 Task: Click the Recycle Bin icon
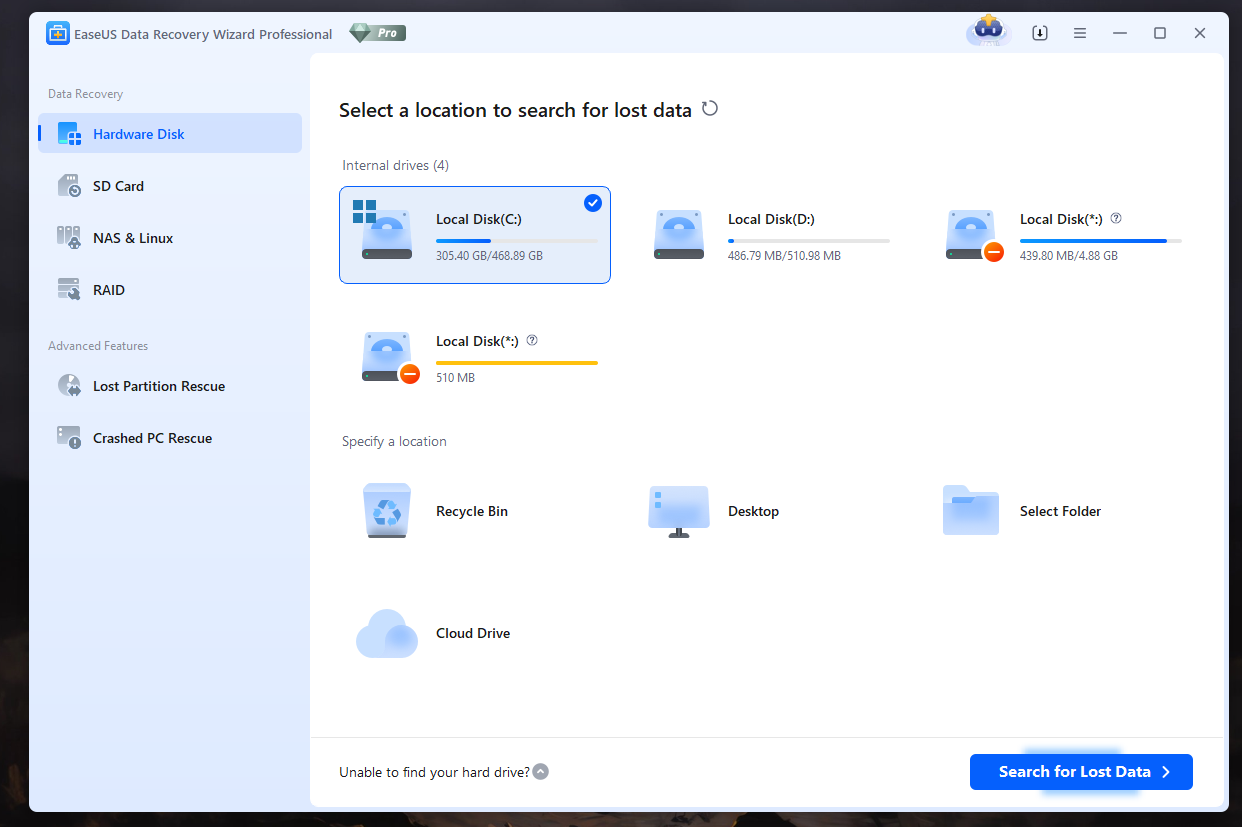click(x=387, y=511)
